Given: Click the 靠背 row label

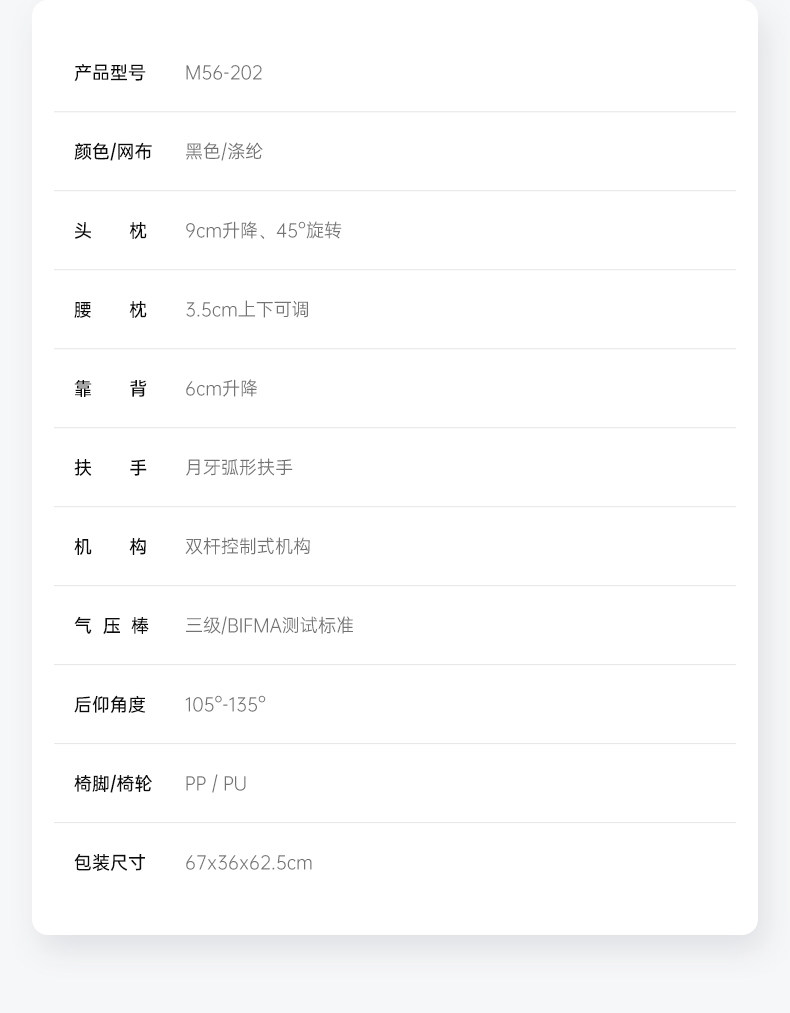Looking at the screenshot, I should coord(110,389).
